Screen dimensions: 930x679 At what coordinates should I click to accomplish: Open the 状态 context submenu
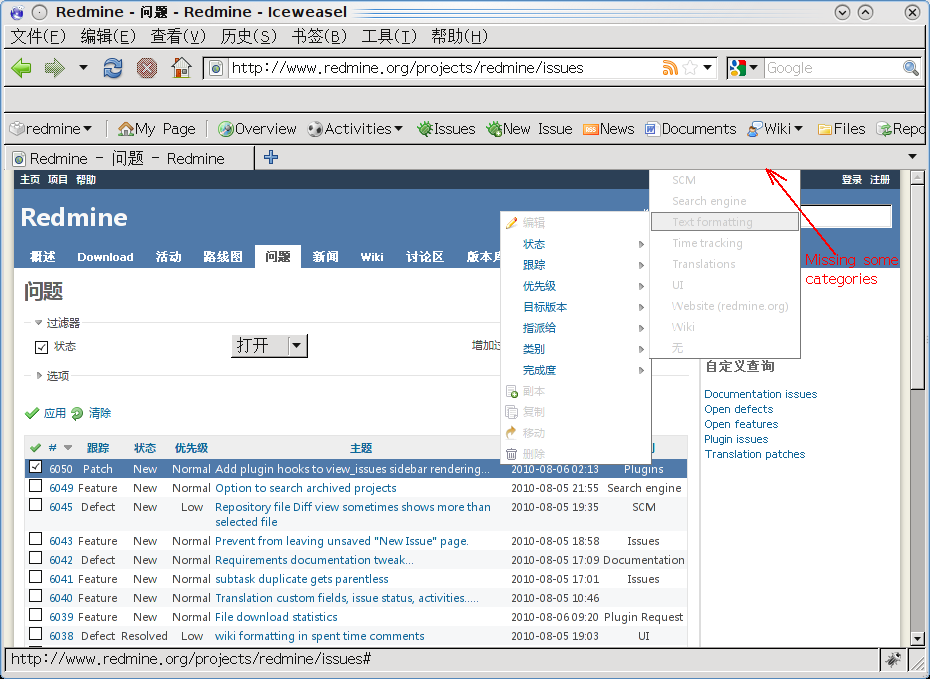click(x=576, y=244)
